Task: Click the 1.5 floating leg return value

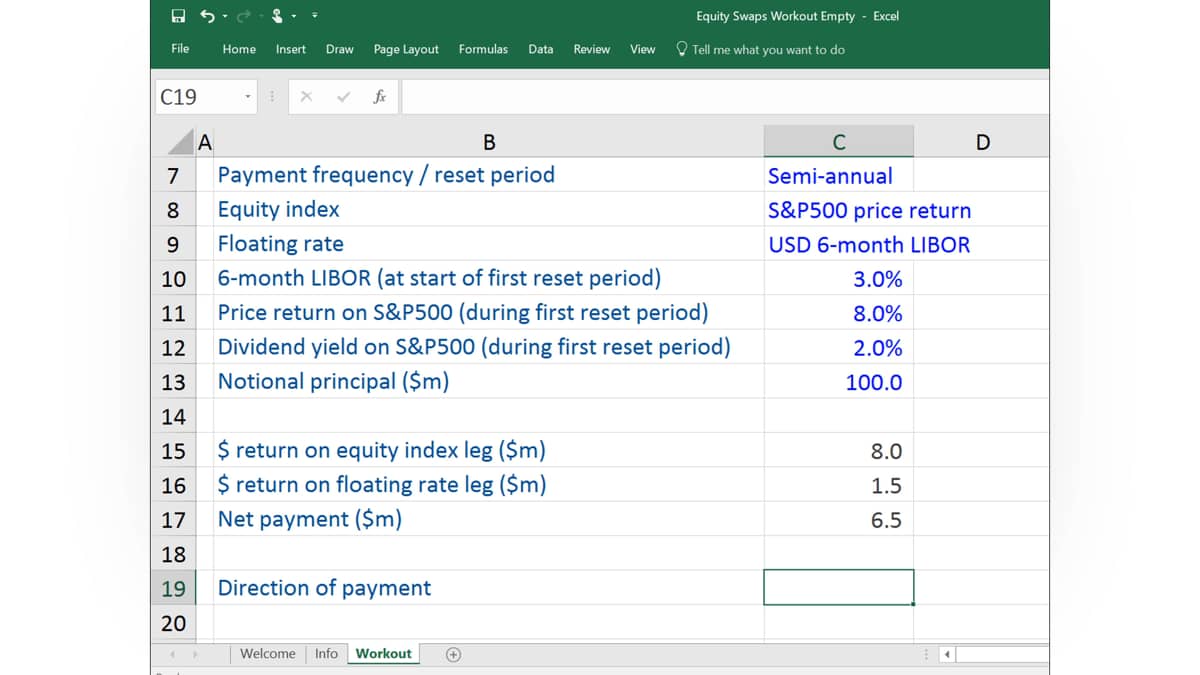Action: tap(838, 486)
